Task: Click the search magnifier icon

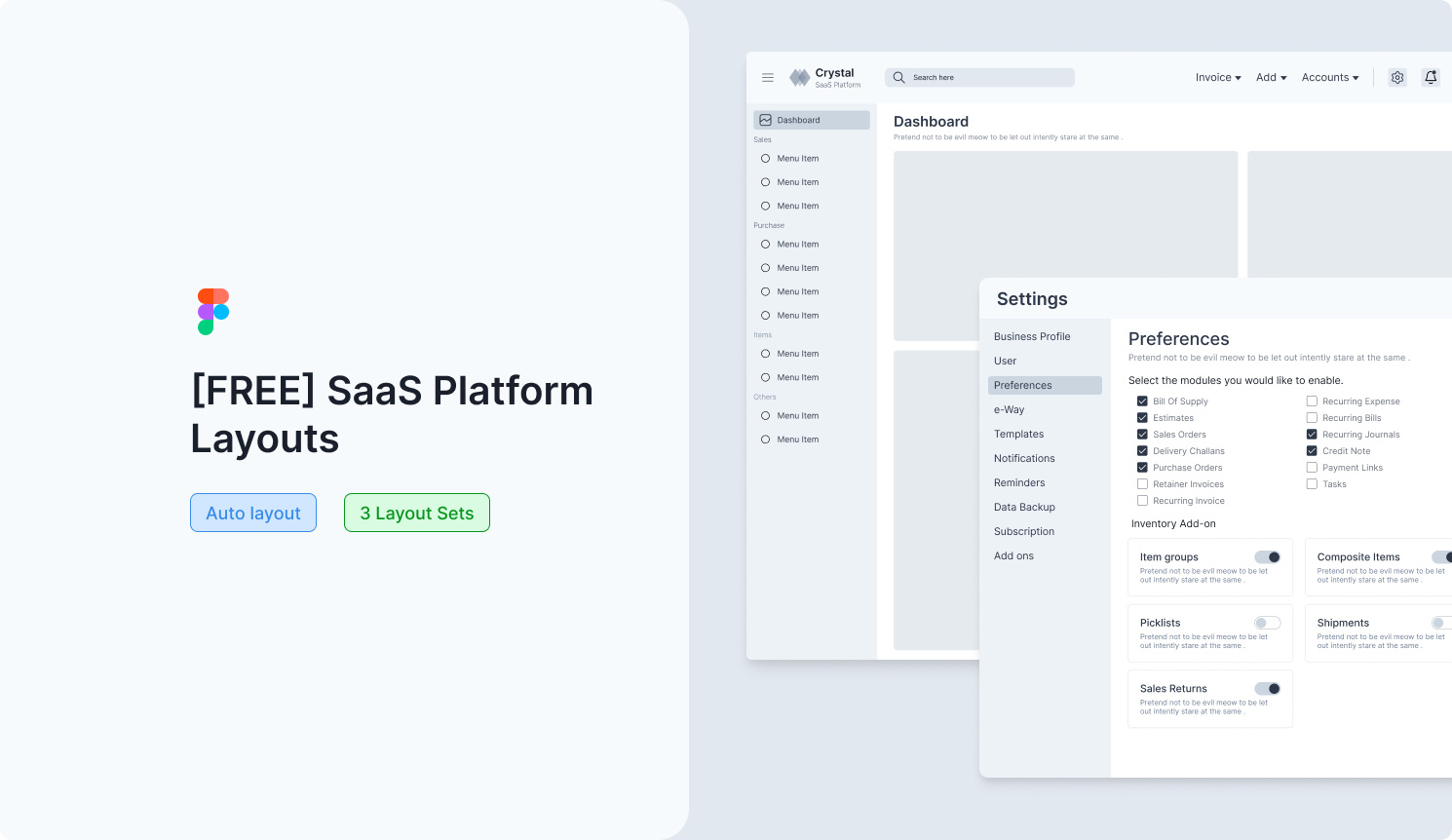Action: coord(898,77)
